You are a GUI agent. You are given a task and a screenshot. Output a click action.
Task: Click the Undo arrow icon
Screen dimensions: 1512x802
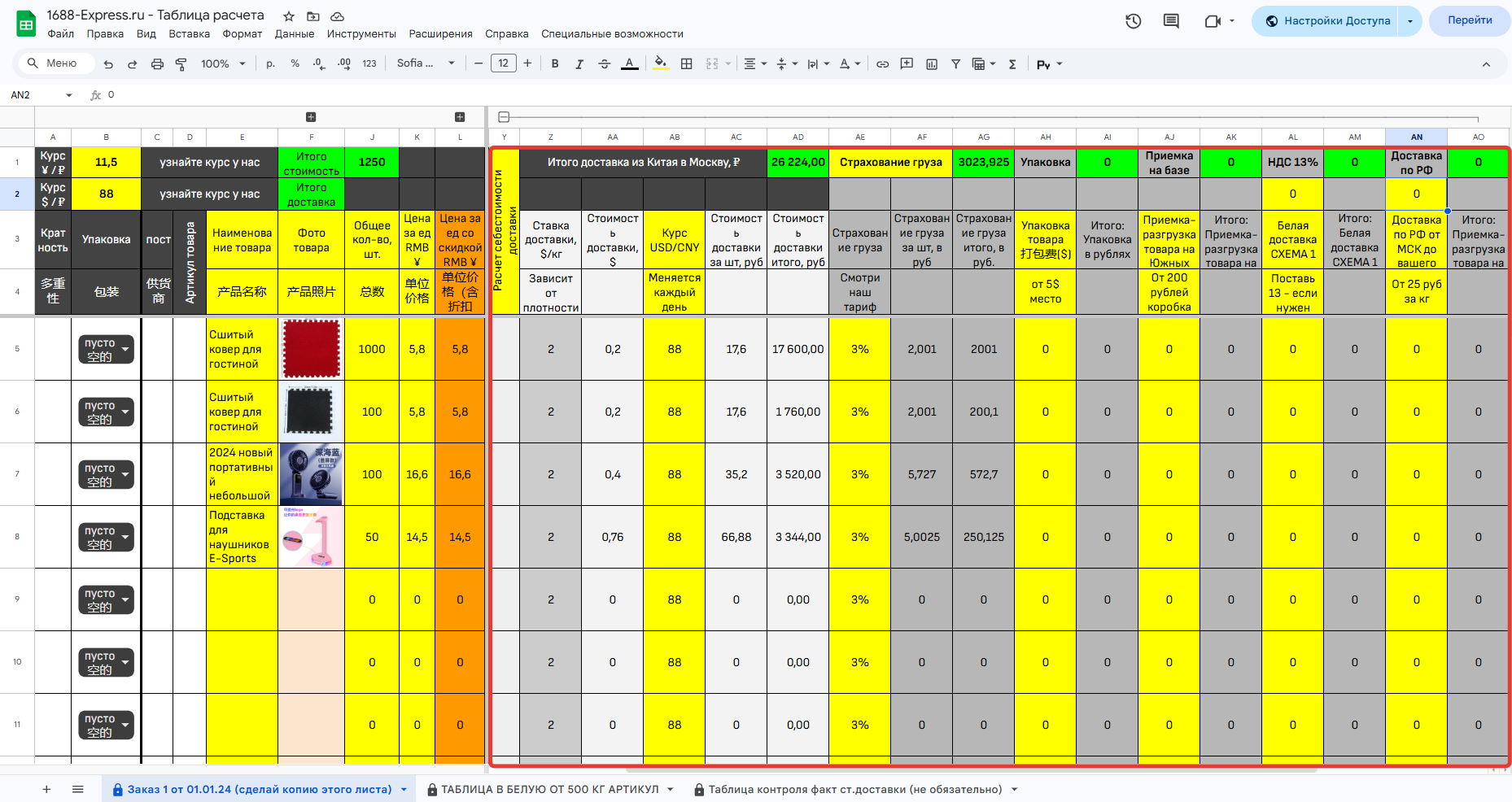(108, 64)
